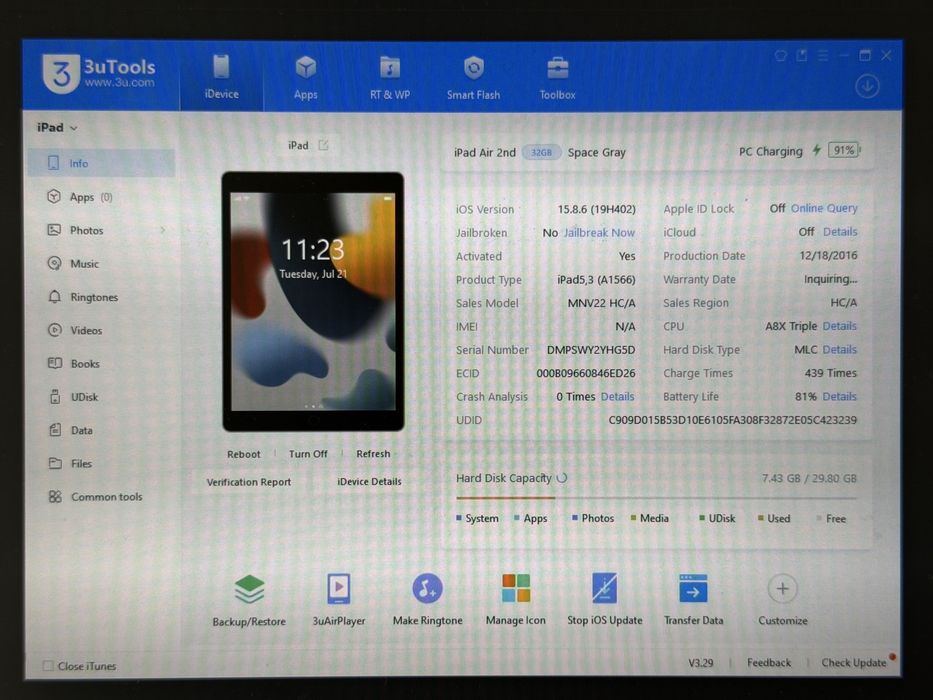Click Stop iOS Update tool
This screenshot has height=700, width=933.
pyautogui.click(x=605, y=600)
